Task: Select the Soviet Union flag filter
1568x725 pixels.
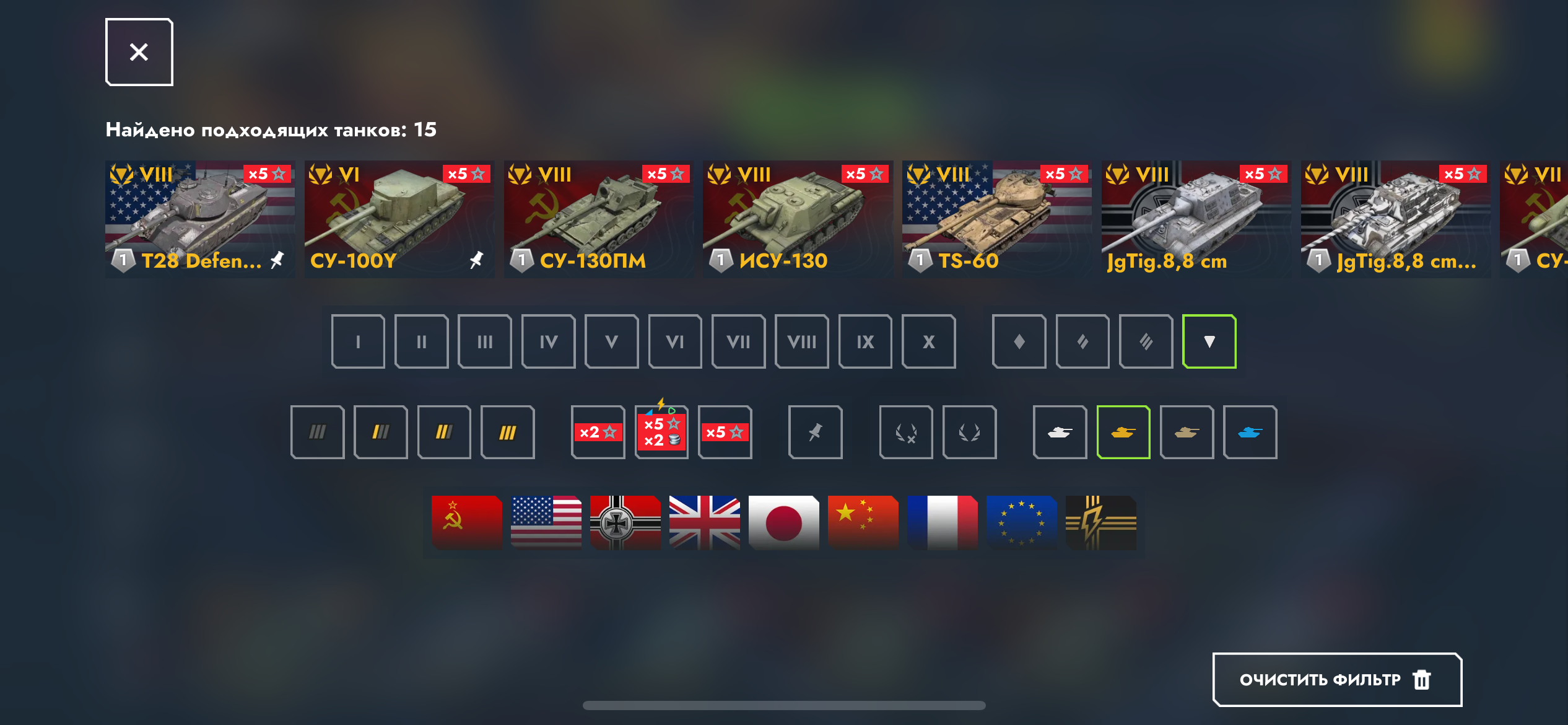Action: pos(466,522)
